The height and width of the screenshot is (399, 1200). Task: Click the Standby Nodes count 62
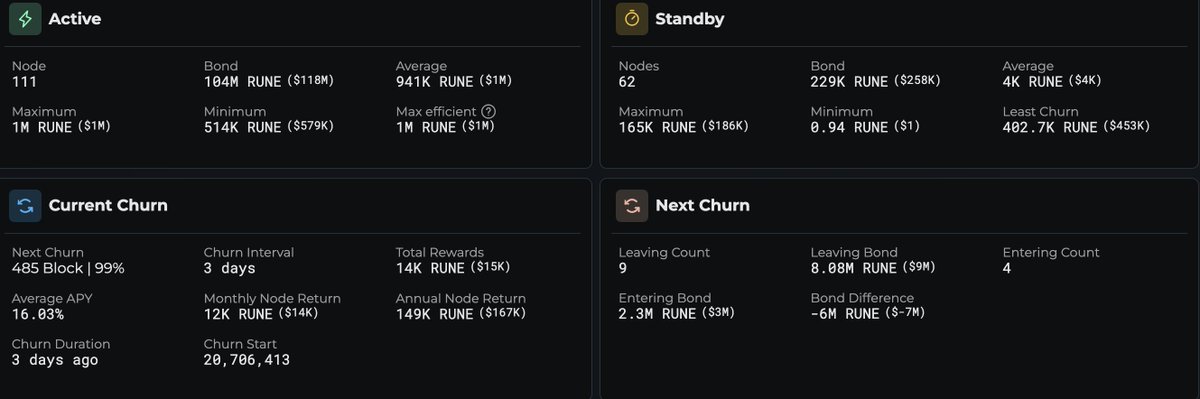pyautogui.click(x=628, y=82)
